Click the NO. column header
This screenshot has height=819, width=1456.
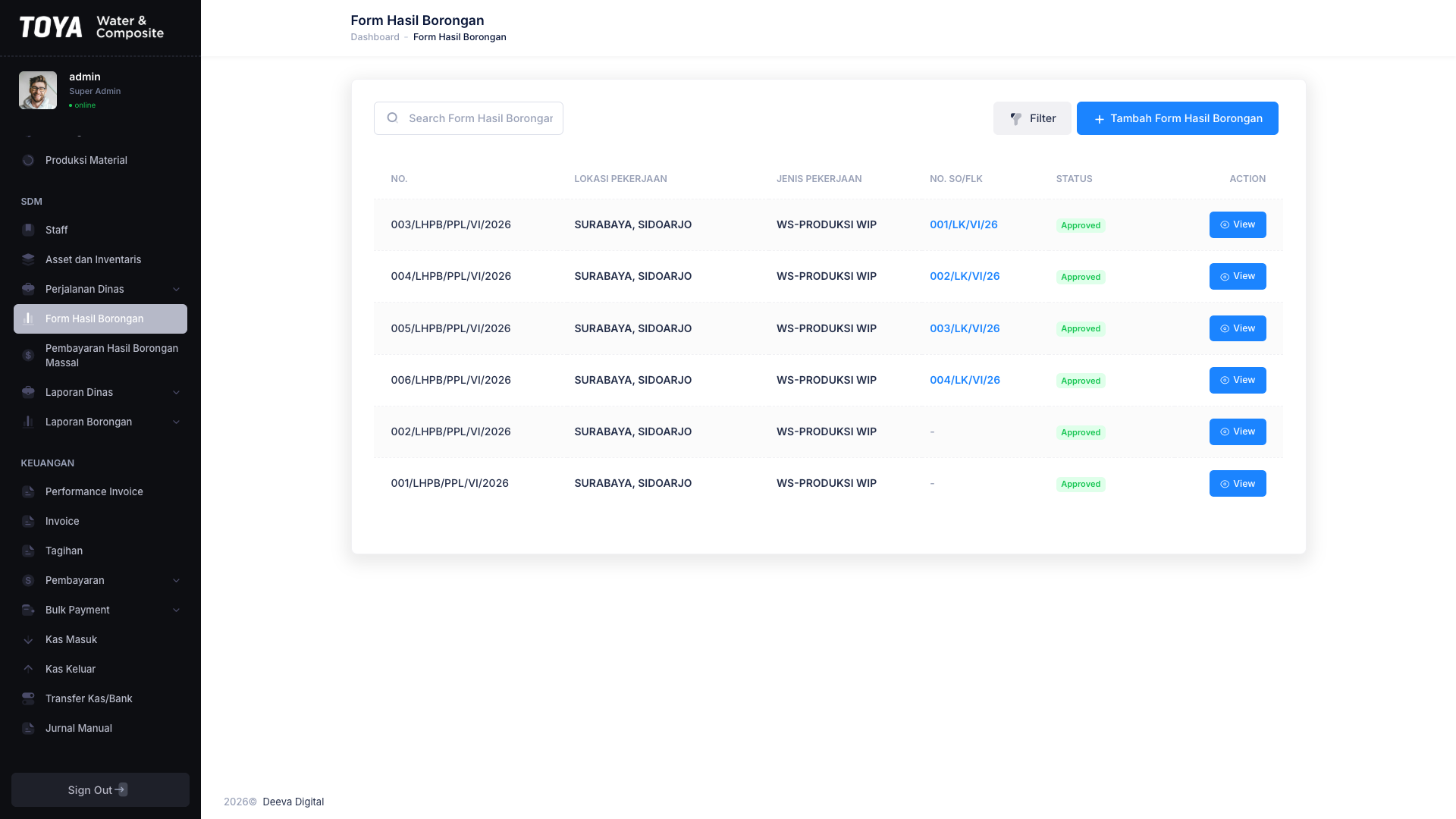(x=399, y=179)
